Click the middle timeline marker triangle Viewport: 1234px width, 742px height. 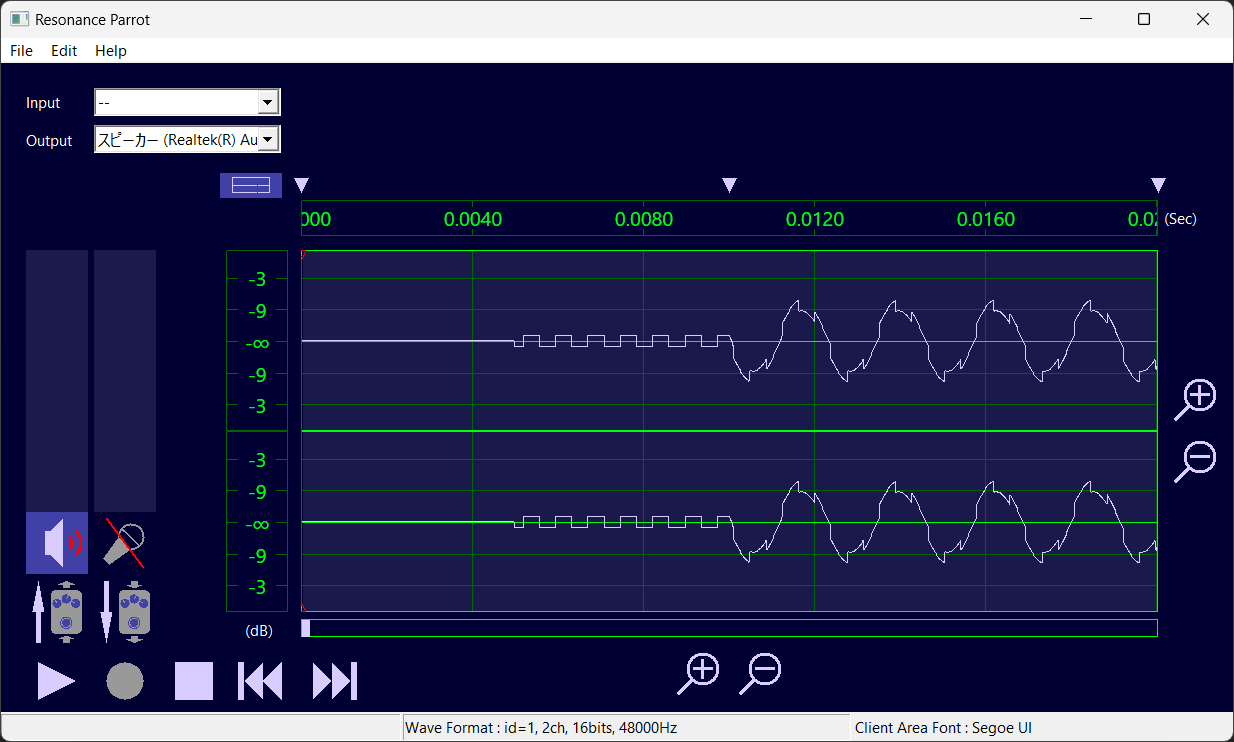point(729,185)
